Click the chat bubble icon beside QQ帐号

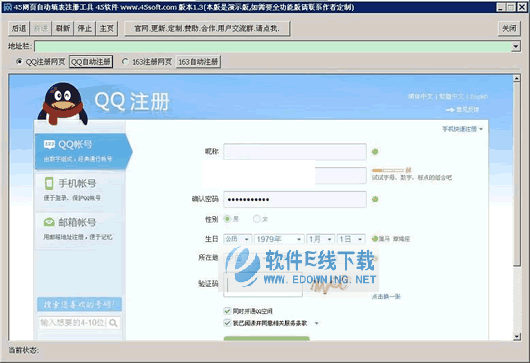49,145
